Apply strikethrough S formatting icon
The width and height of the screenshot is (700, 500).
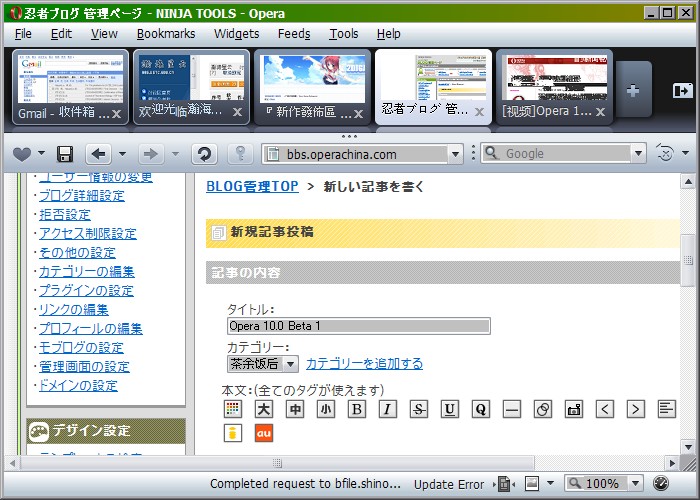click(x=418, y=408)
